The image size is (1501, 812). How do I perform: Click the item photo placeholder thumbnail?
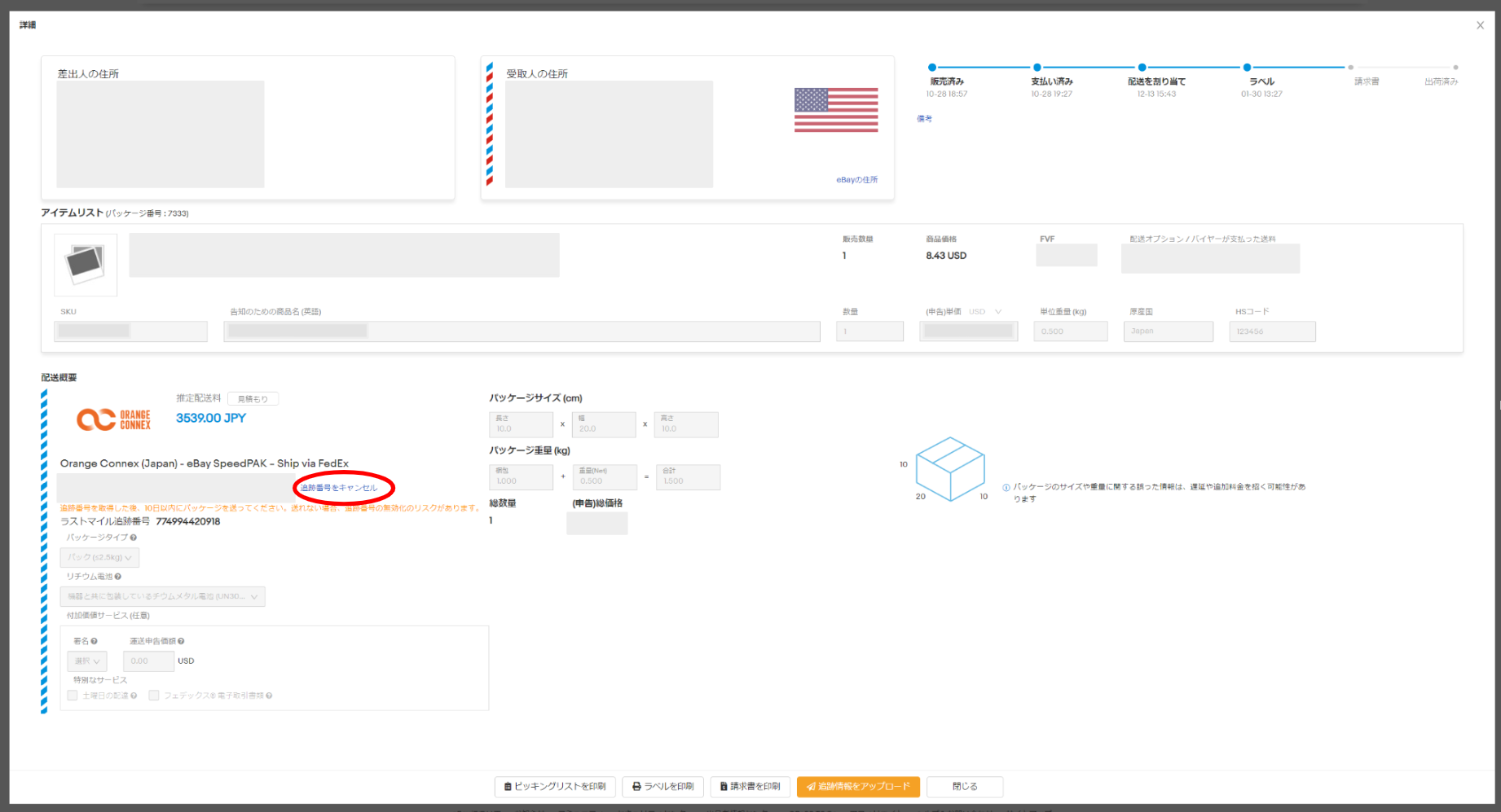(x=86, y=265)
